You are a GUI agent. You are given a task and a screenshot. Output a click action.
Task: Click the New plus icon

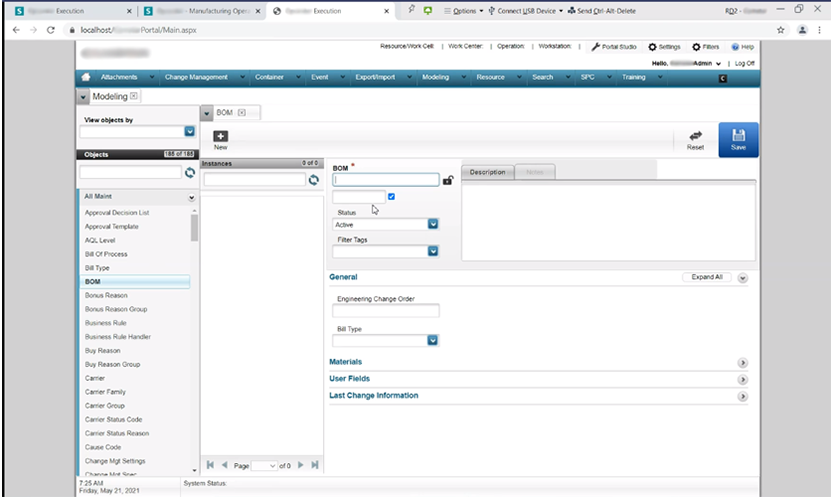point(220,136)
